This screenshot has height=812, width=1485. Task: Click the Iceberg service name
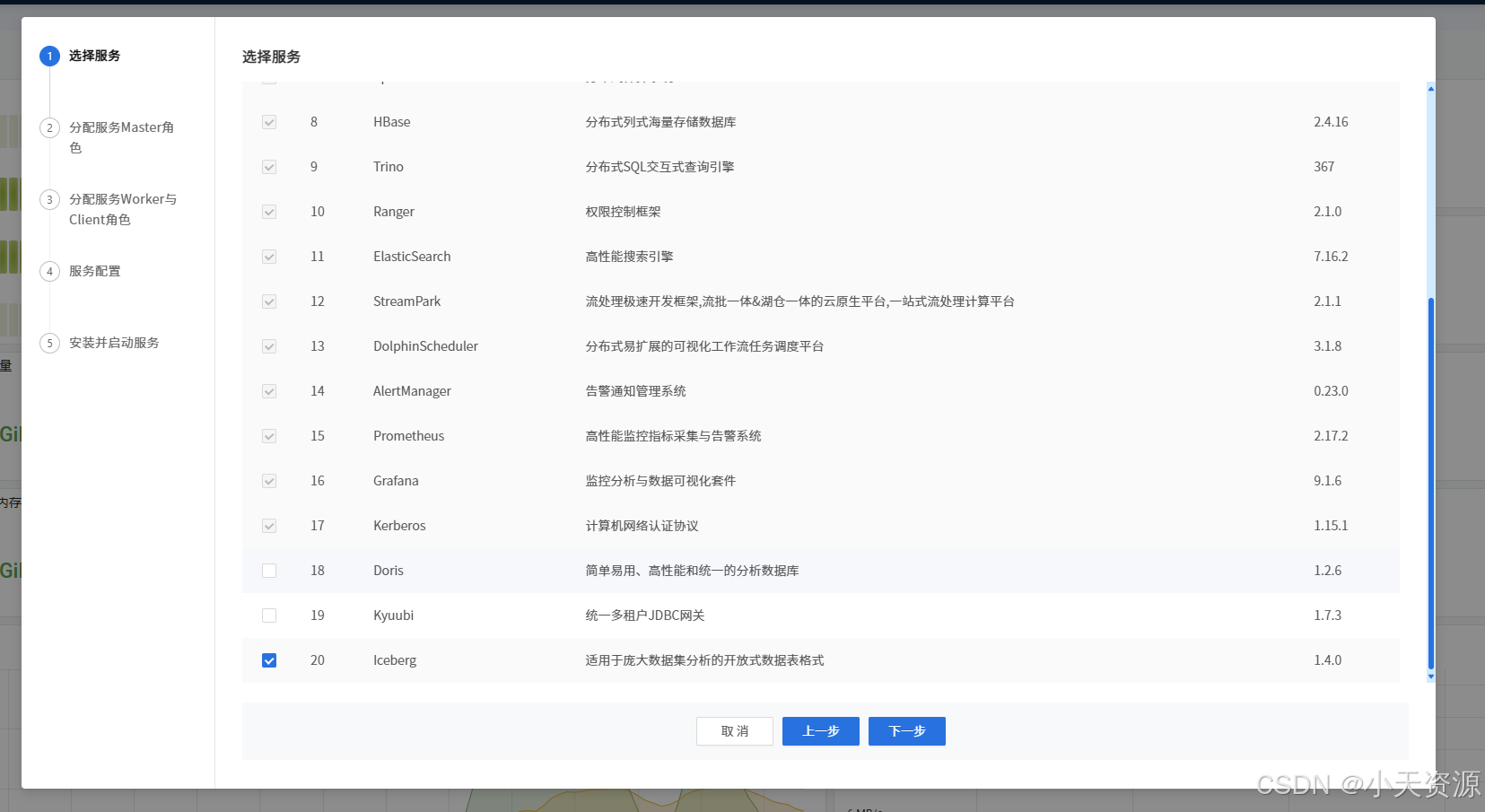(395, 660)
